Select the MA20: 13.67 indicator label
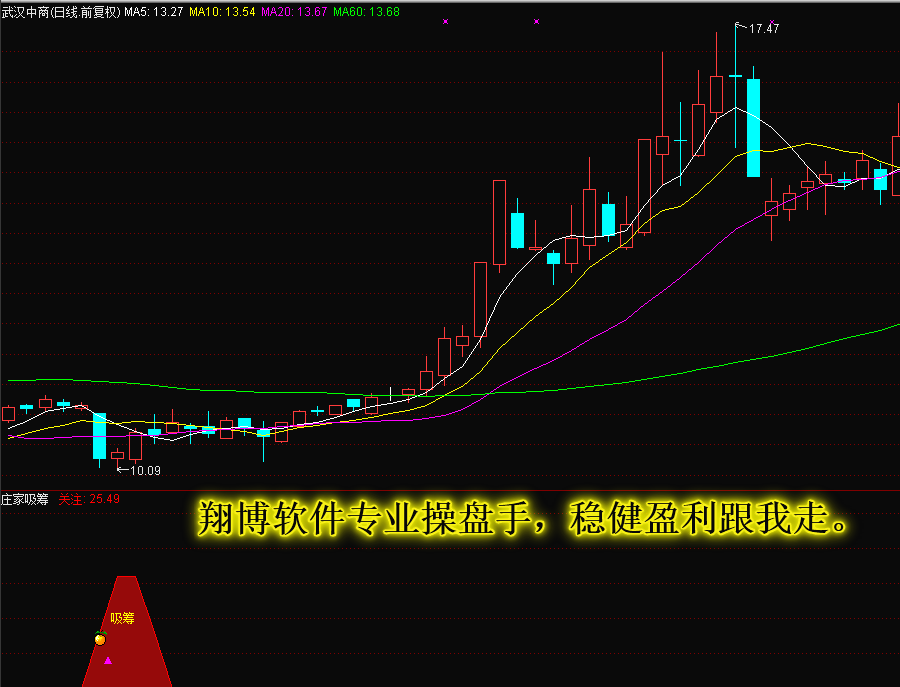The width and height of the screenshot is (900, 687). point(294,12)
